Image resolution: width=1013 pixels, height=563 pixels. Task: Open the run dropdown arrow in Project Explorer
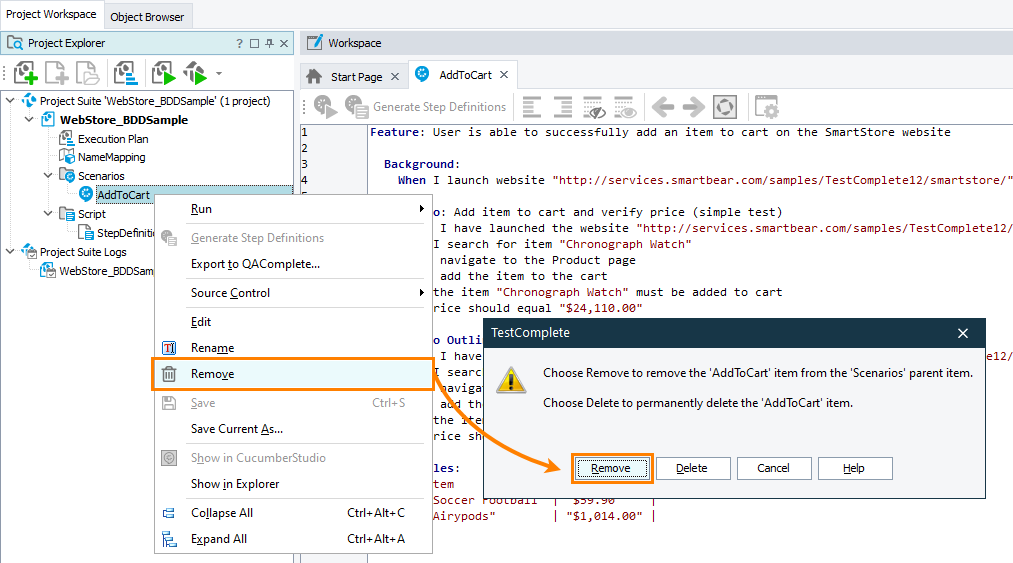[x=219, y=74]
